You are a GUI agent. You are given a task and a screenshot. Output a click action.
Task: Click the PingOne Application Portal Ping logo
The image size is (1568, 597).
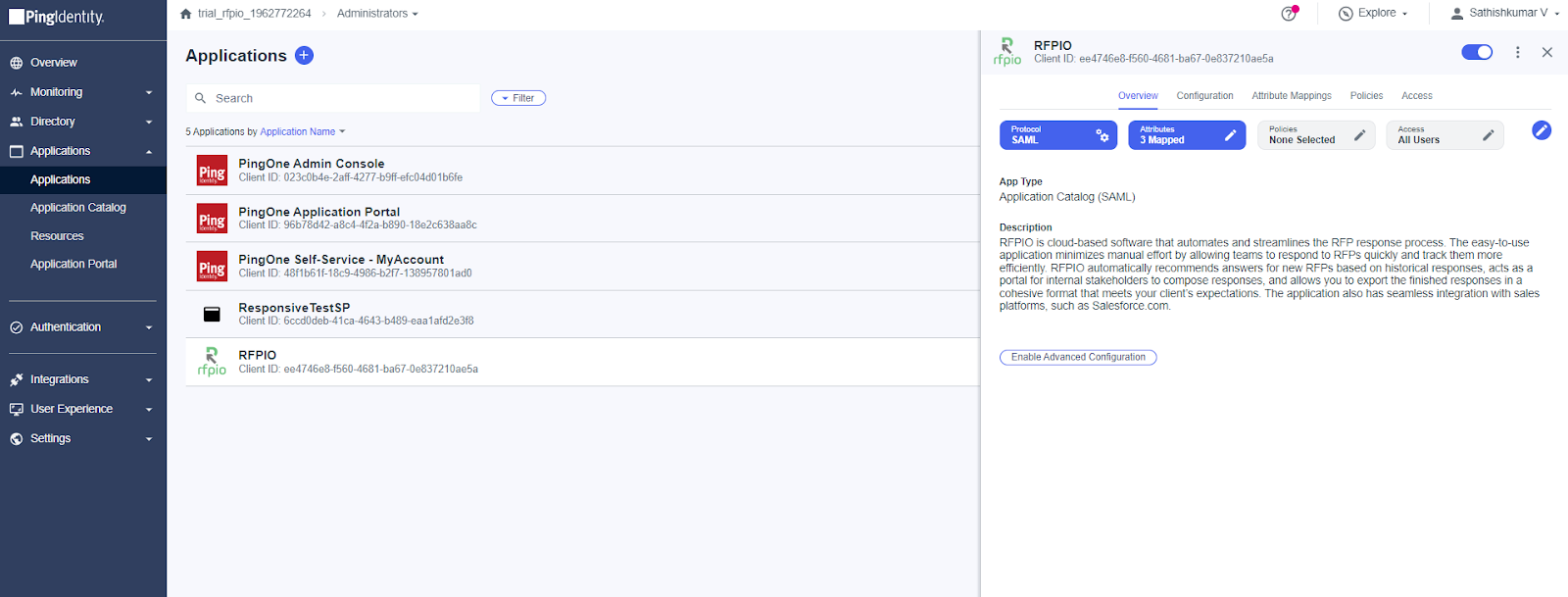[x=212, y=219]
